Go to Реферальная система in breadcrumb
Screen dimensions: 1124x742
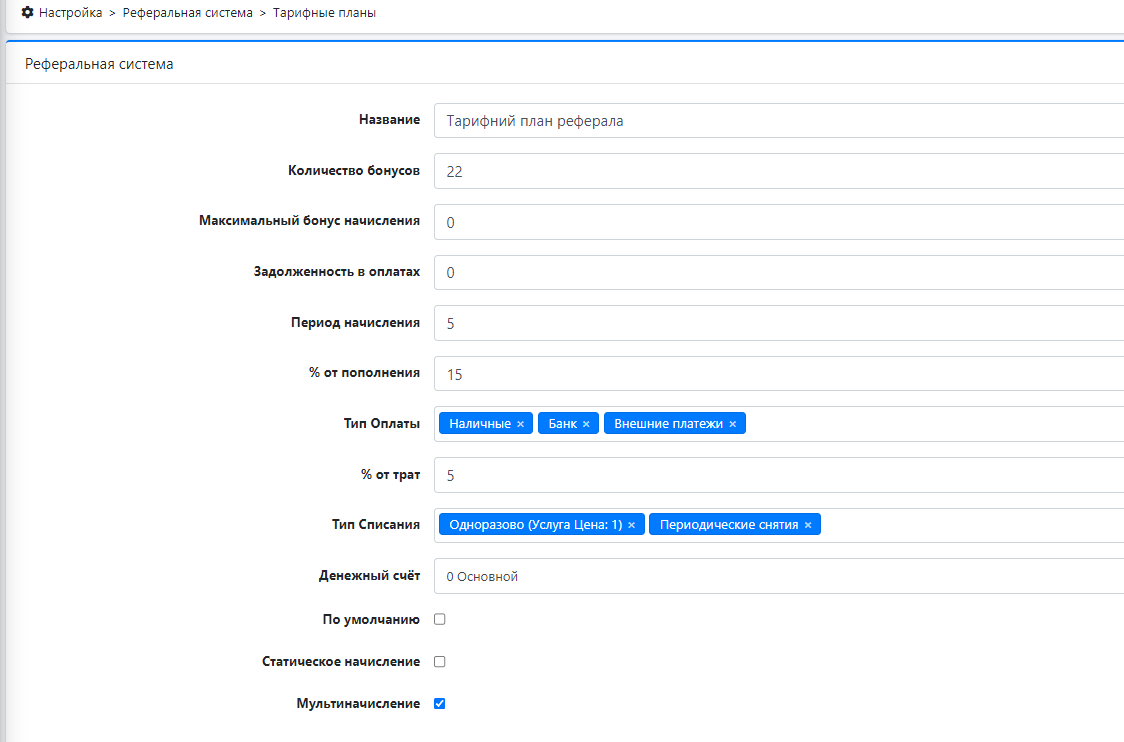(x=188, y=13)
